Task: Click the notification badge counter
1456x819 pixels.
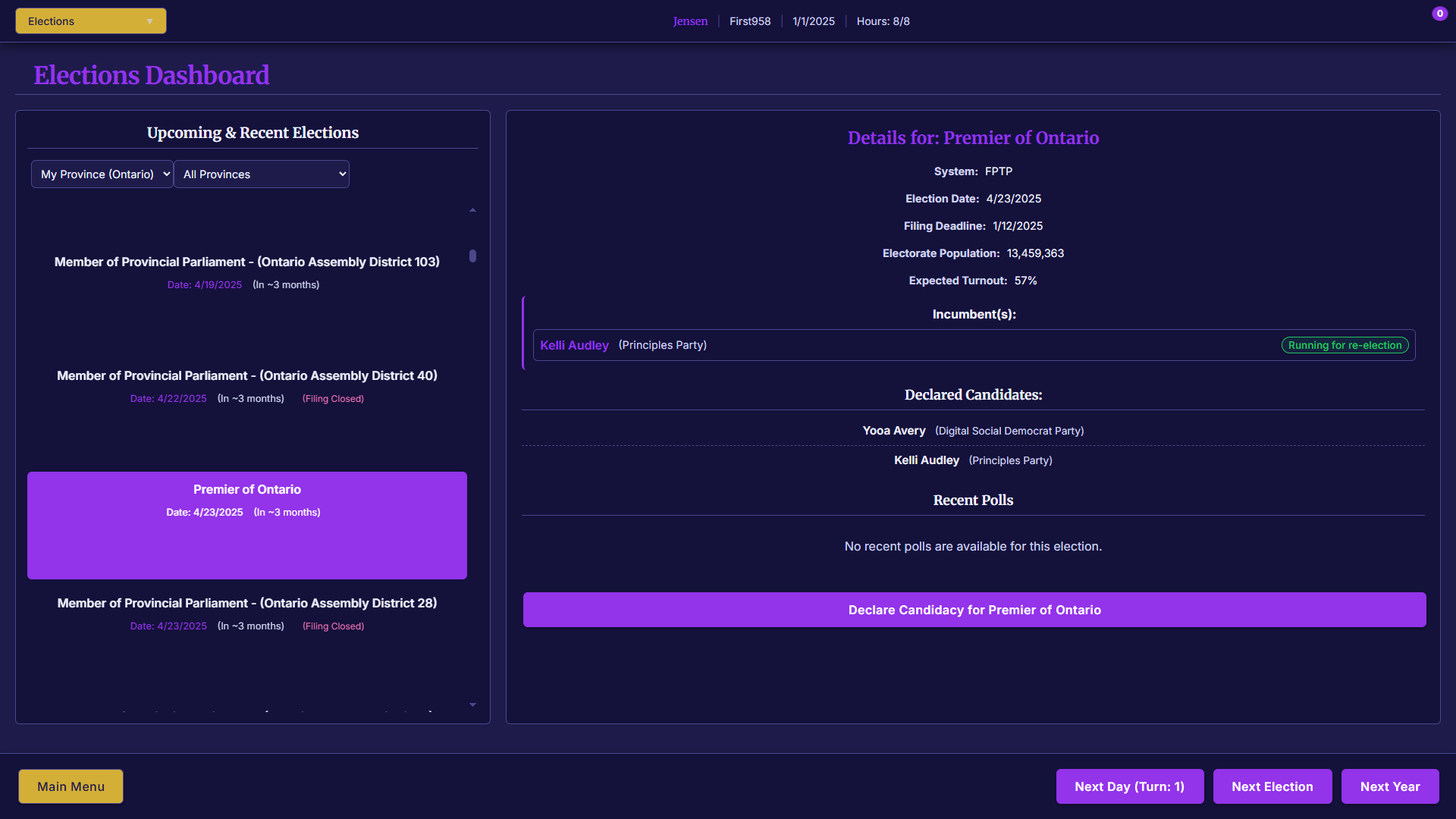Action: click(x=1439, y=14)
